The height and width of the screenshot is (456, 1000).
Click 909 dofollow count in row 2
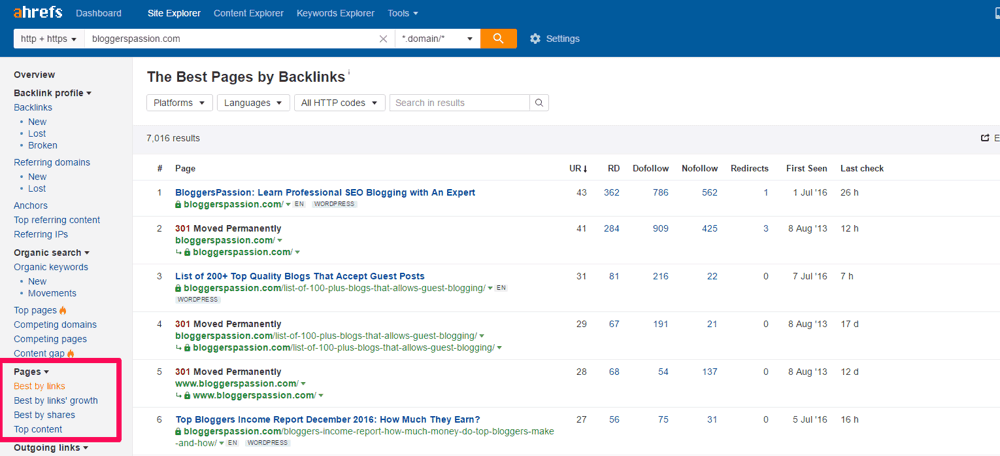(x=661, y=228)
